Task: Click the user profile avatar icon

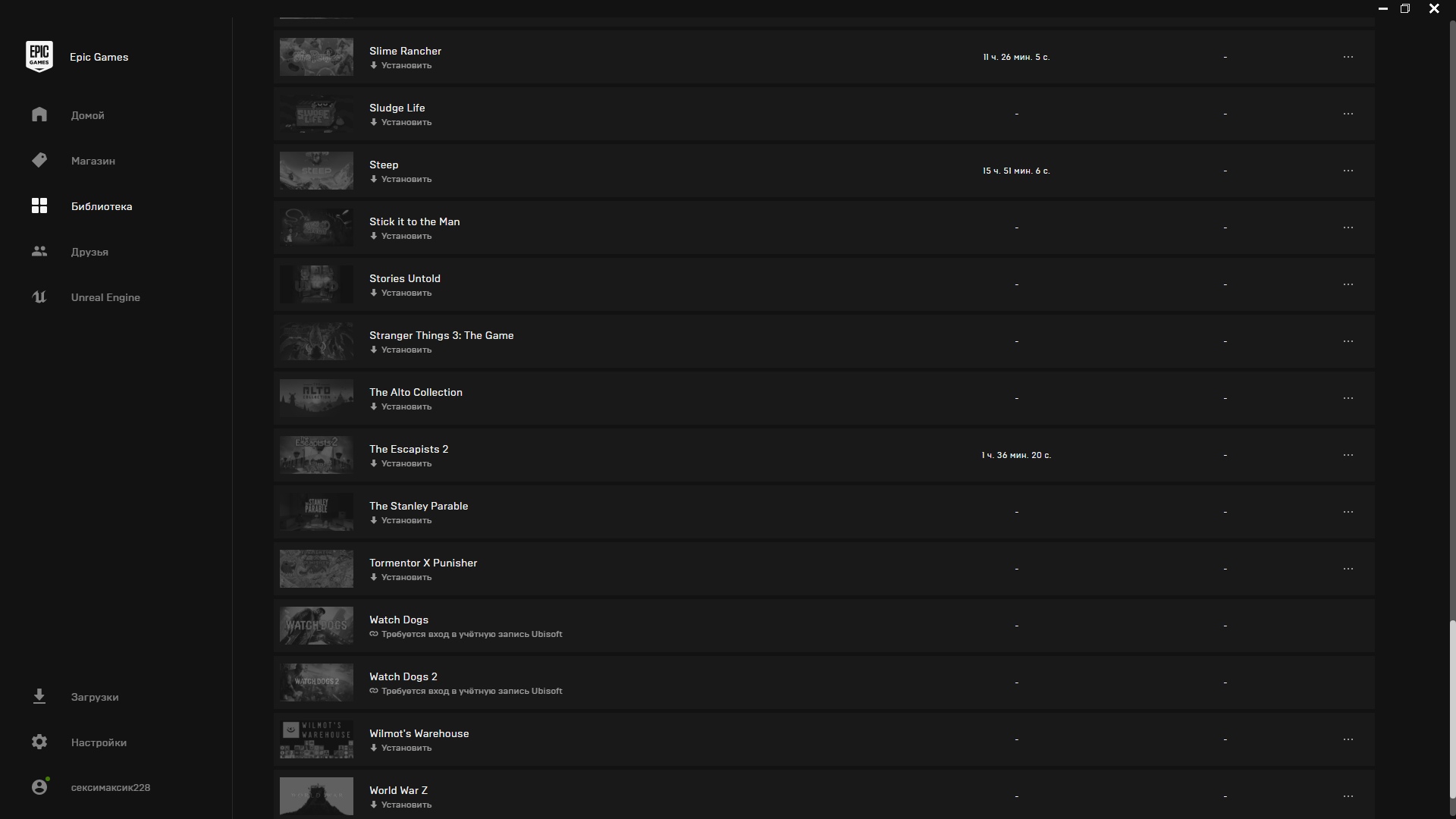Action: (x=40, y=786)
